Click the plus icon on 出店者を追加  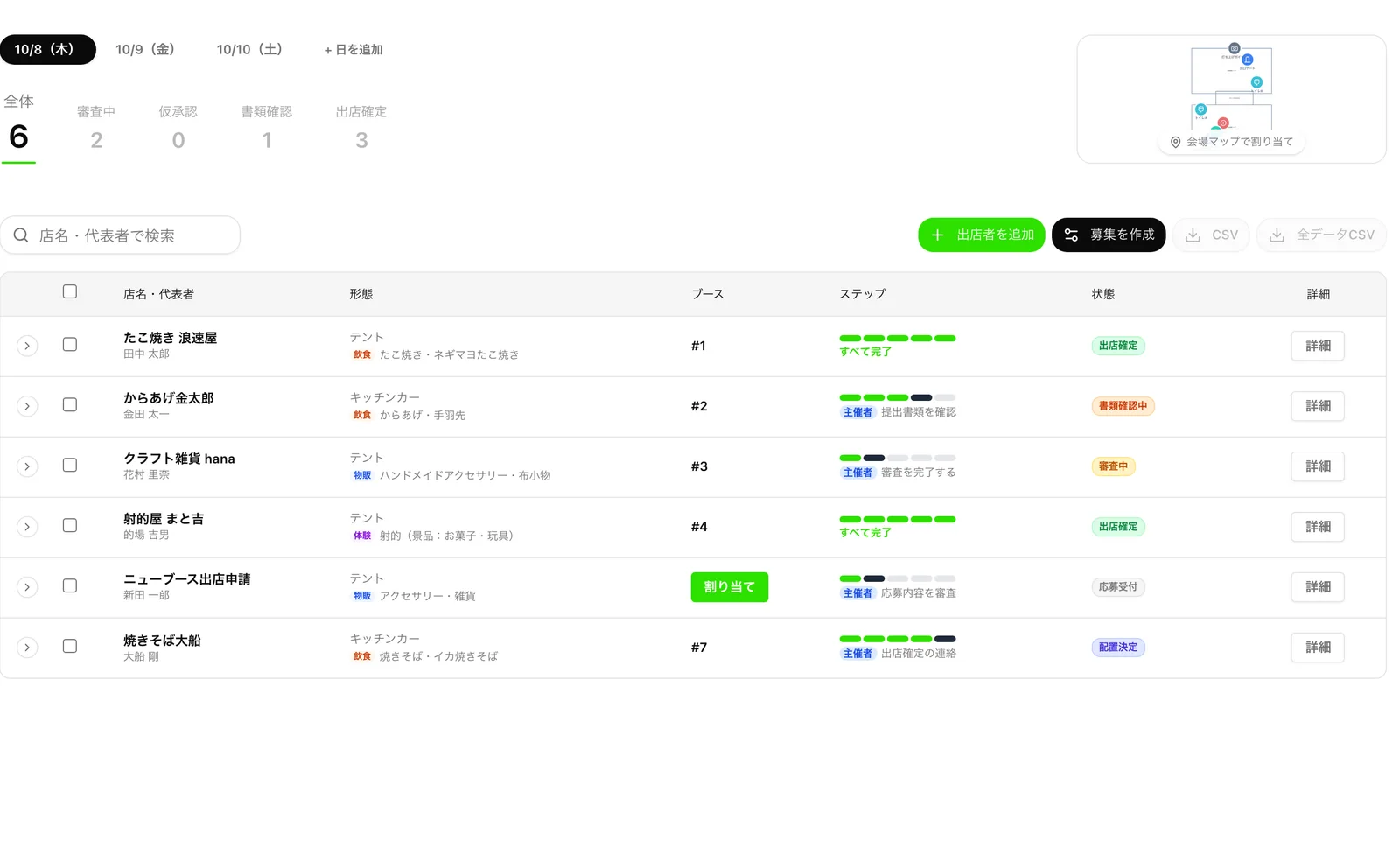[x=937, y=235]
